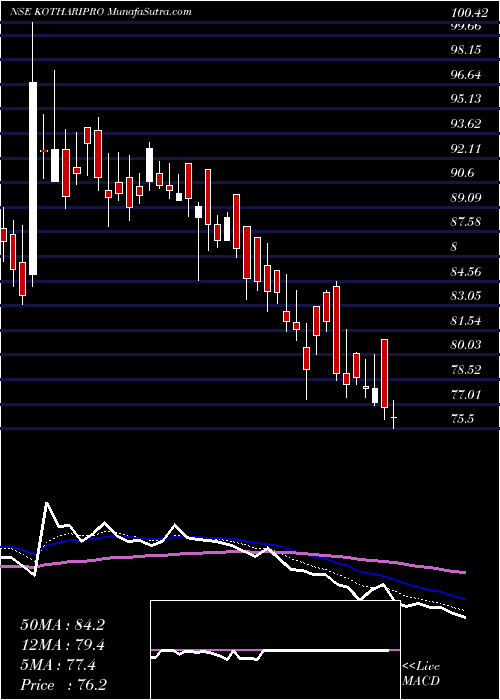Click the 12MA : 79.4 readout
Viewport: 500px width, 700px height.
coord(62,645)
